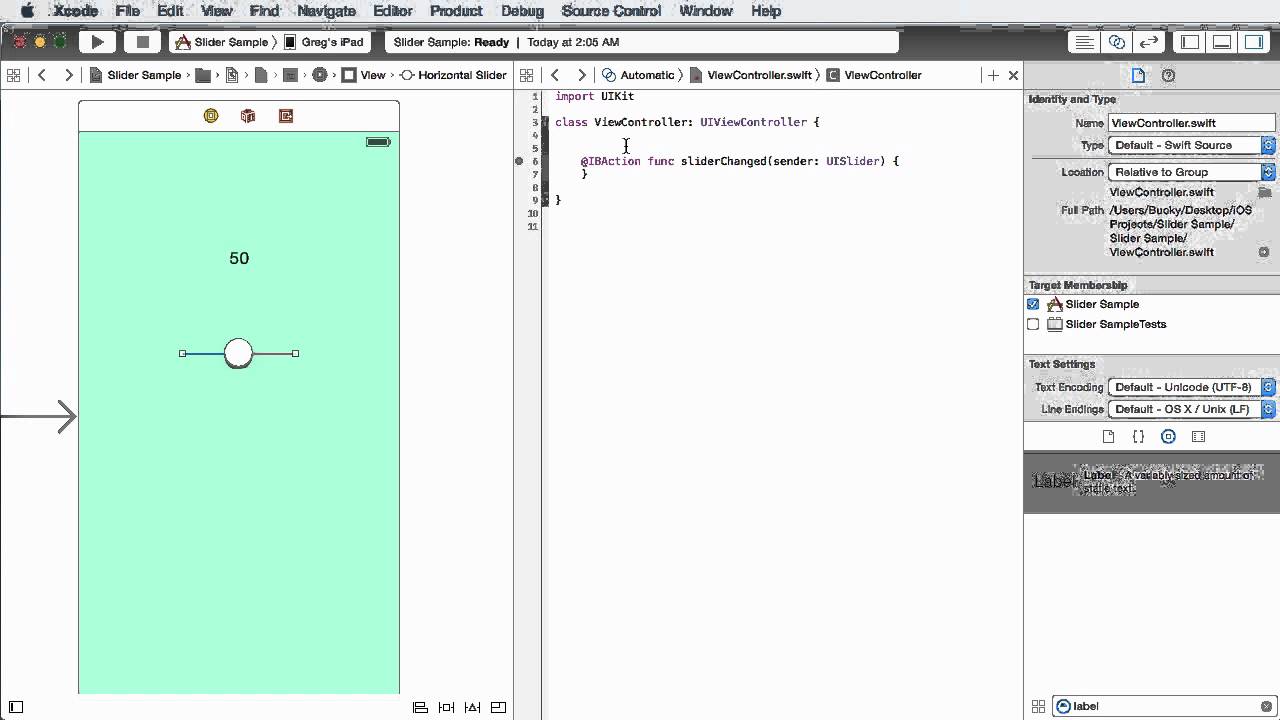
Task: Show the Code Snippet library icon
Action: click(1138, 436)
